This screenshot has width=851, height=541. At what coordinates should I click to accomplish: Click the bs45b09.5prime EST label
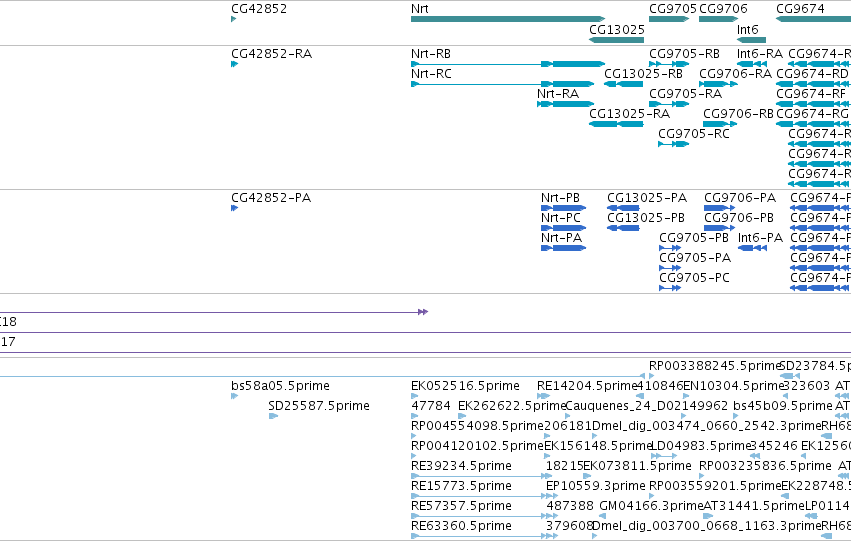782,406
